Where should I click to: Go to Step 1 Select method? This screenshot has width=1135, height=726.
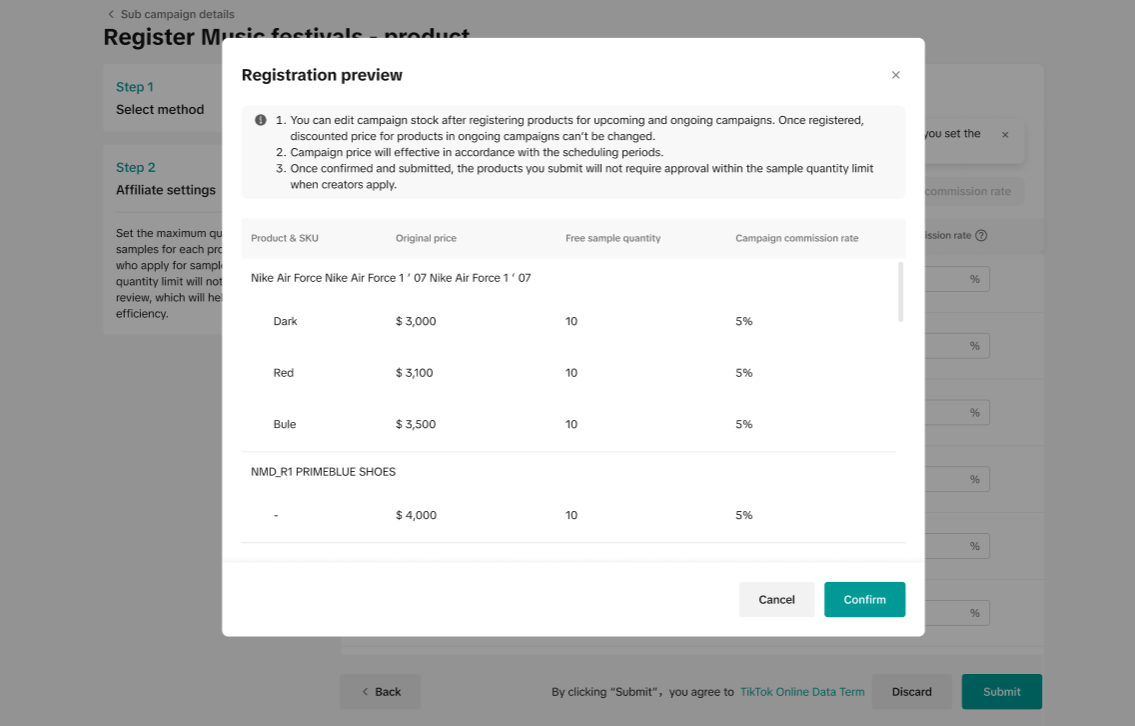[x=160, y=98]
